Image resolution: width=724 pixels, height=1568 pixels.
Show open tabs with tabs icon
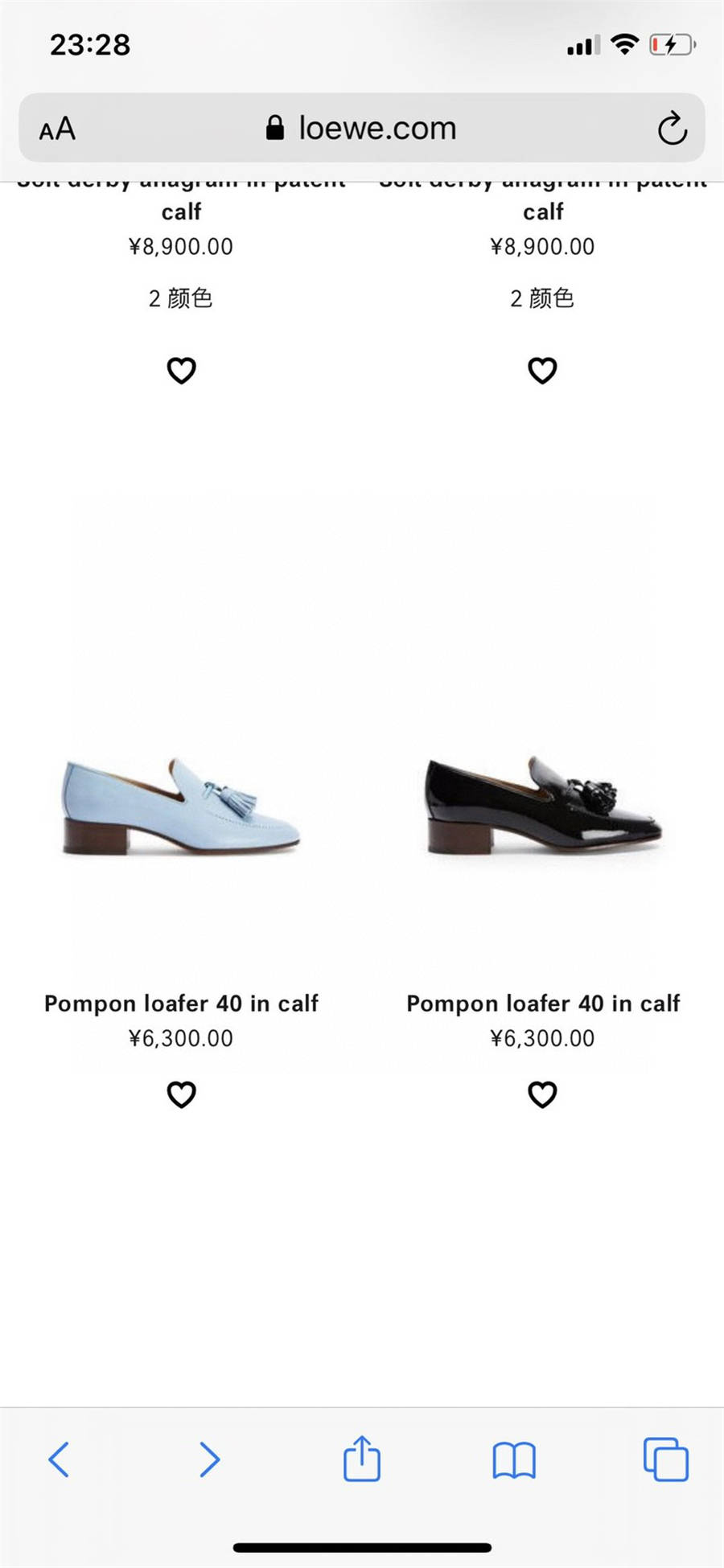pos(666,1459)
